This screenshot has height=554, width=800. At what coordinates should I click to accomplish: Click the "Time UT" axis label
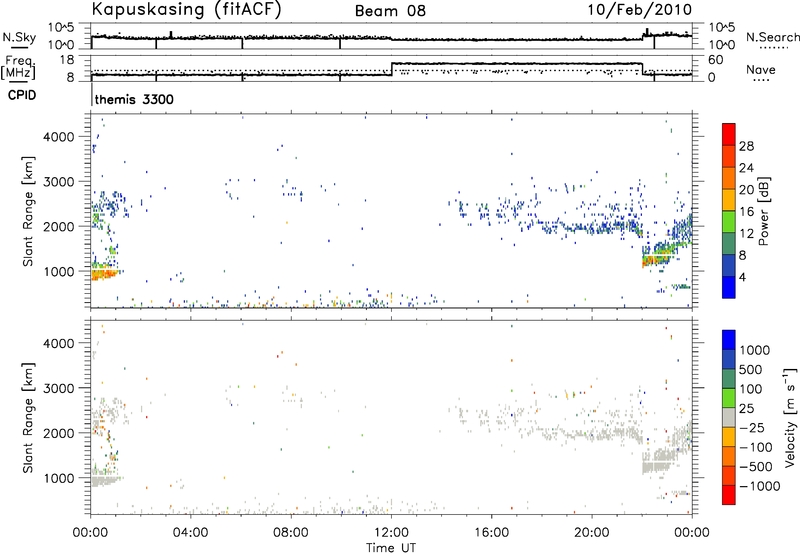pyautogui.click(x=391, y=548)
